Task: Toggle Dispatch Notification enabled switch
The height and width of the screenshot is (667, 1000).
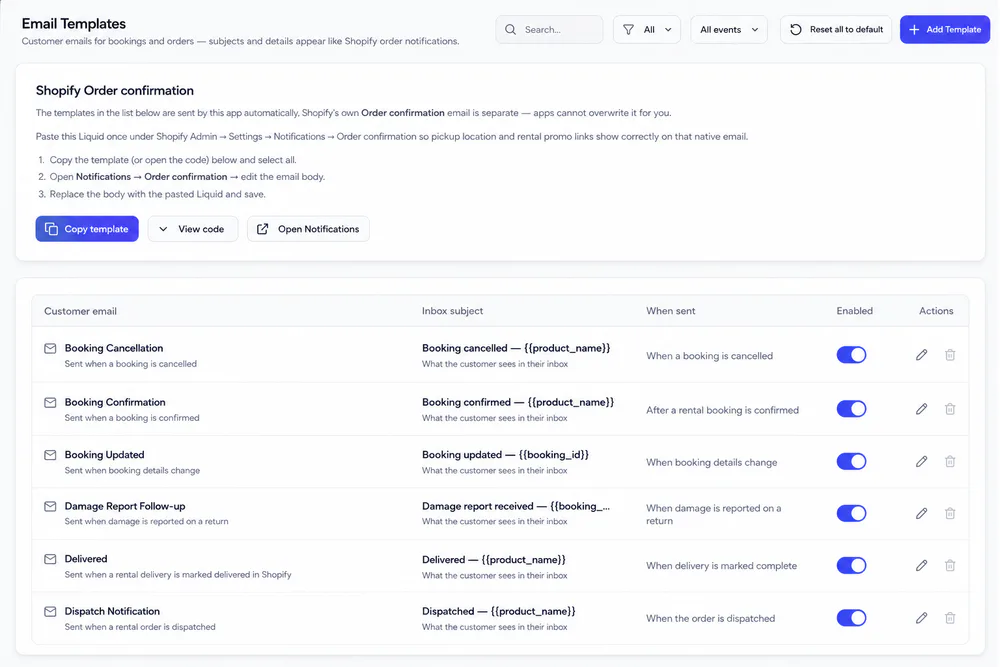Action: click(851, 617)
